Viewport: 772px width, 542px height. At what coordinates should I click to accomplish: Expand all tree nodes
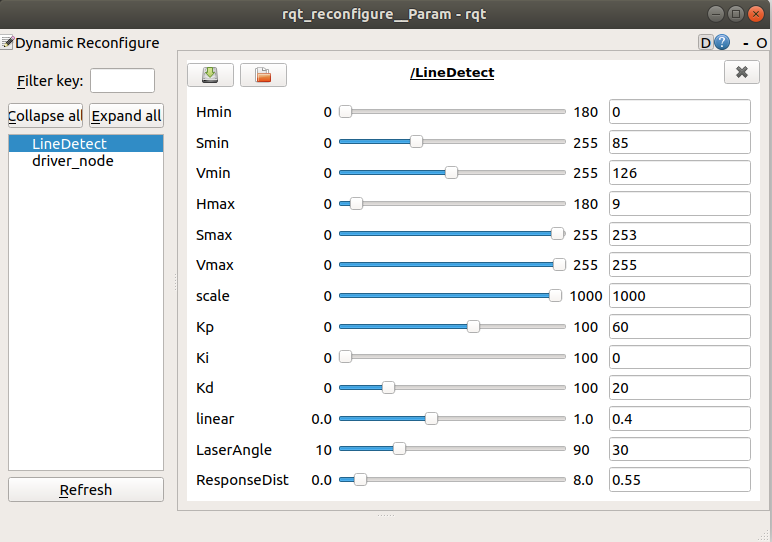[126, 116]
